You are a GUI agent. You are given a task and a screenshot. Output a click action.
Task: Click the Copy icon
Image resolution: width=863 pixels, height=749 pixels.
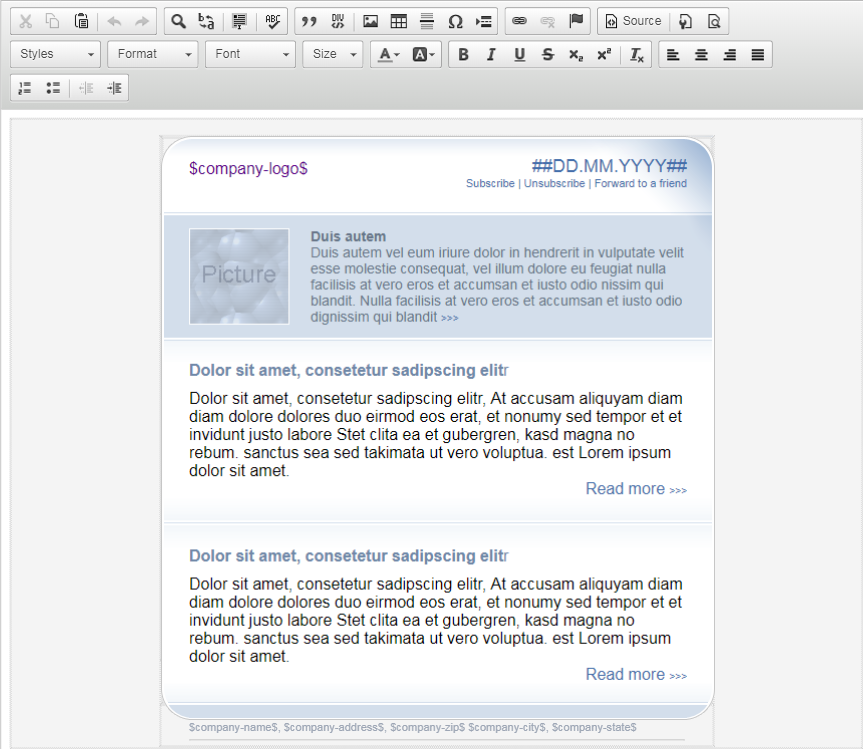52,21
